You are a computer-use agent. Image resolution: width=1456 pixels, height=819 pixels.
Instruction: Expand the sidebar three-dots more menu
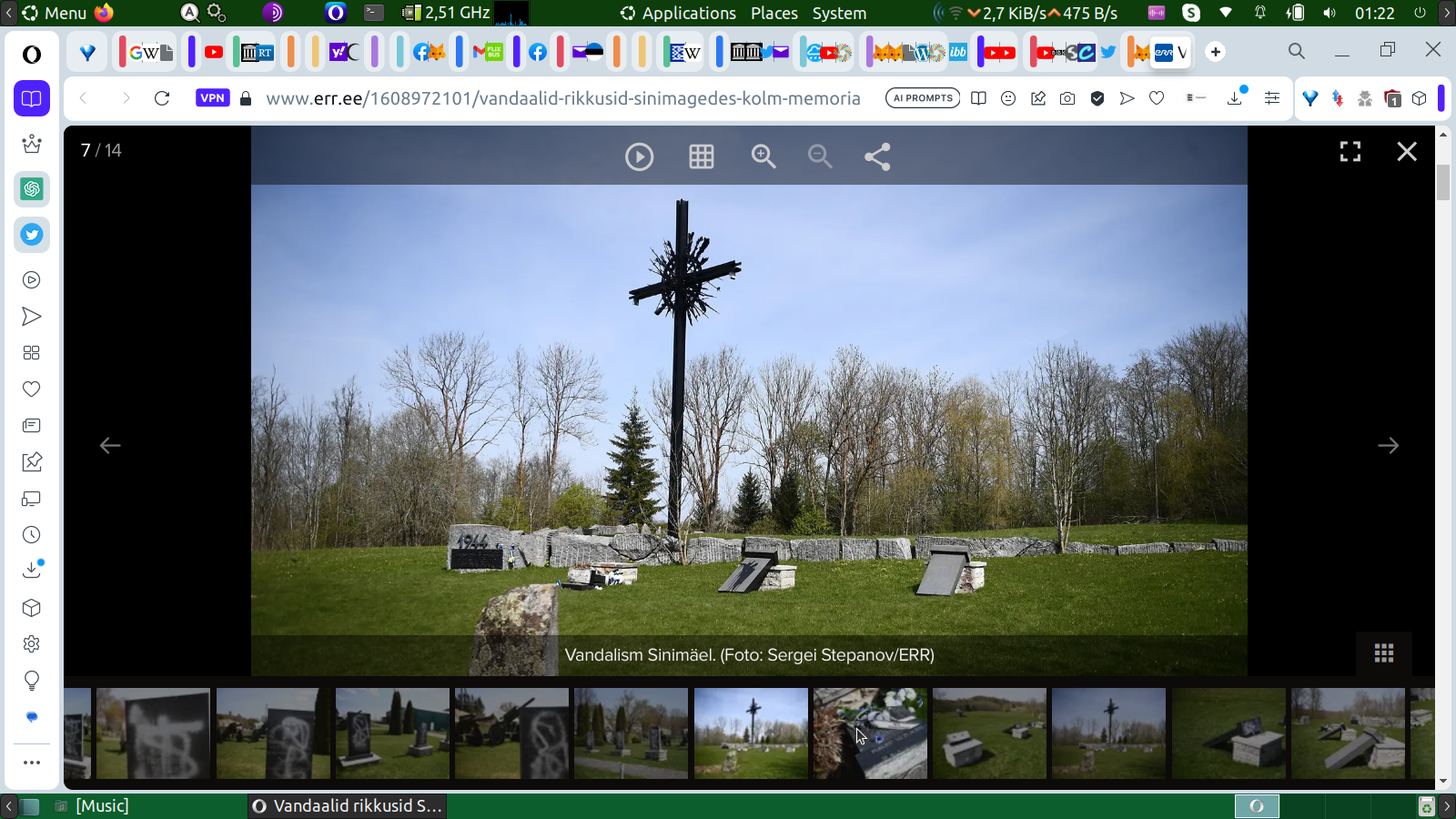pyautogui.click(x=32, y=763)
